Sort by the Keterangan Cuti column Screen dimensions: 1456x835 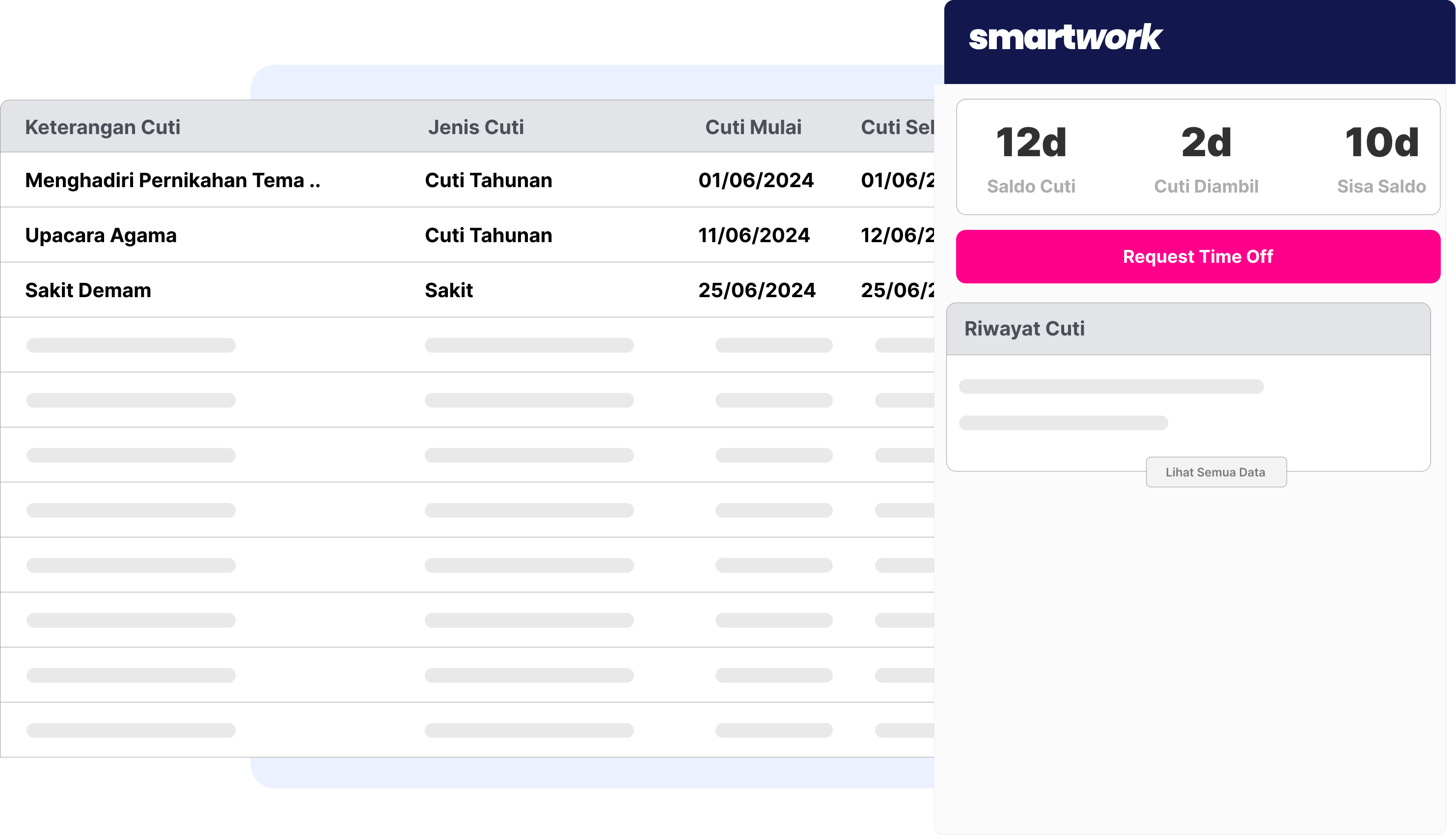click(103, 127)
